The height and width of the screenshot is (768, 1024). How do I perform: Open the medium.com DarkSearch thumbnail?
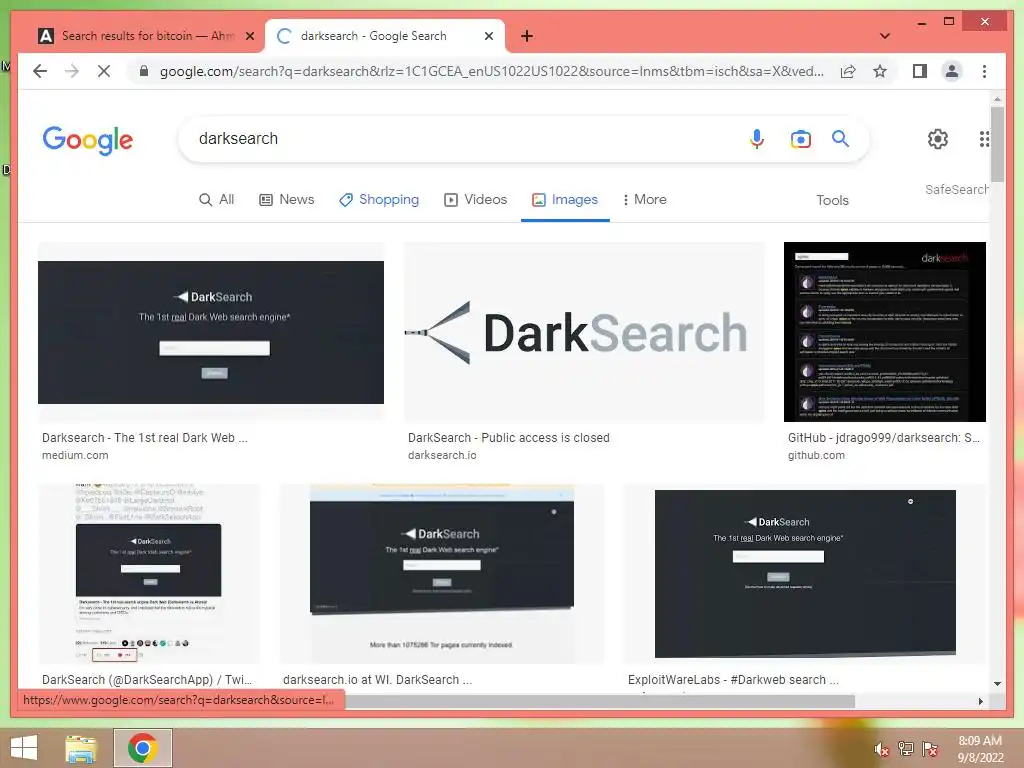211,332
